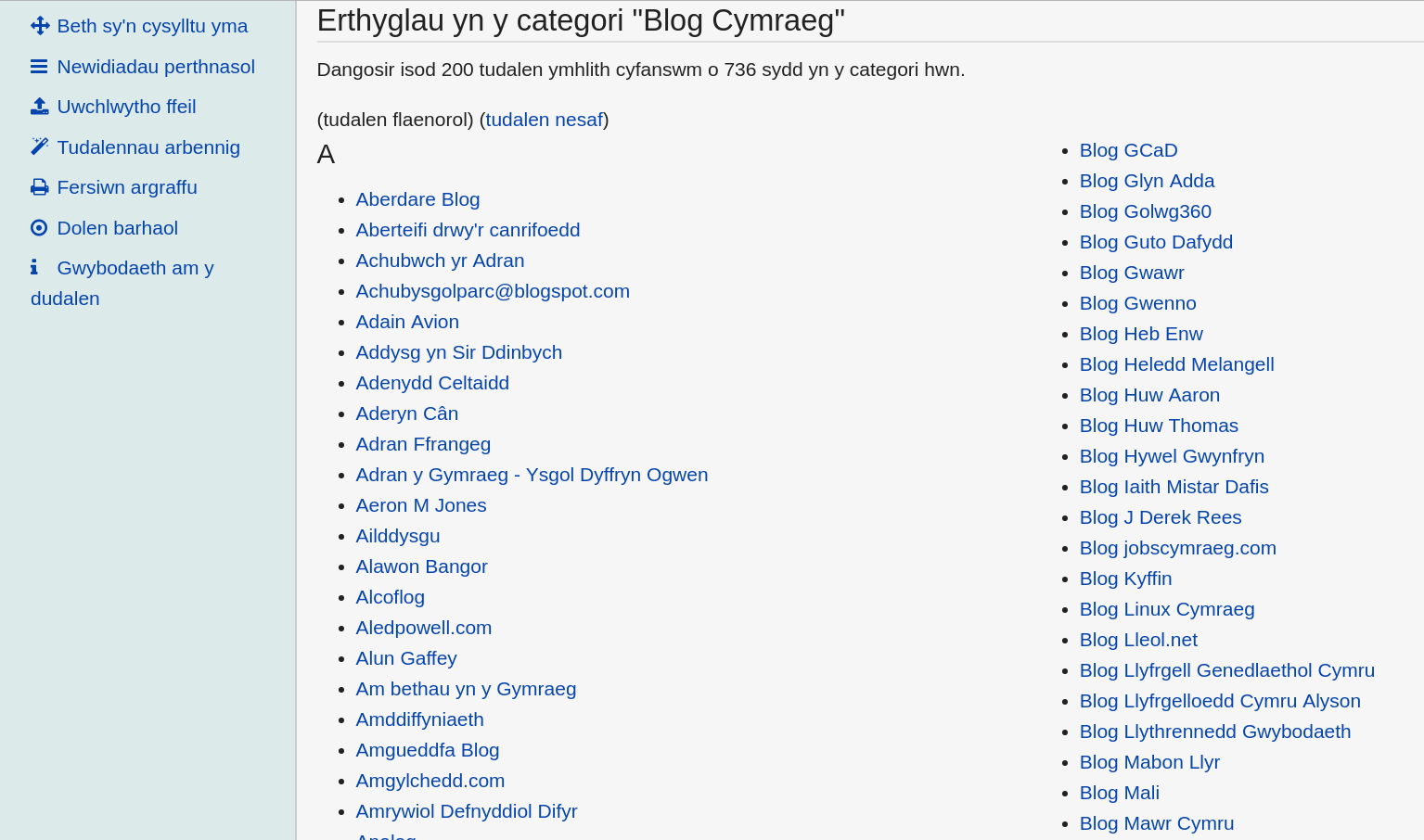The height and width of the screenshot is (840, 1424).
Task: Open Tudalennau arbennig link
Action: coord(148,147)
